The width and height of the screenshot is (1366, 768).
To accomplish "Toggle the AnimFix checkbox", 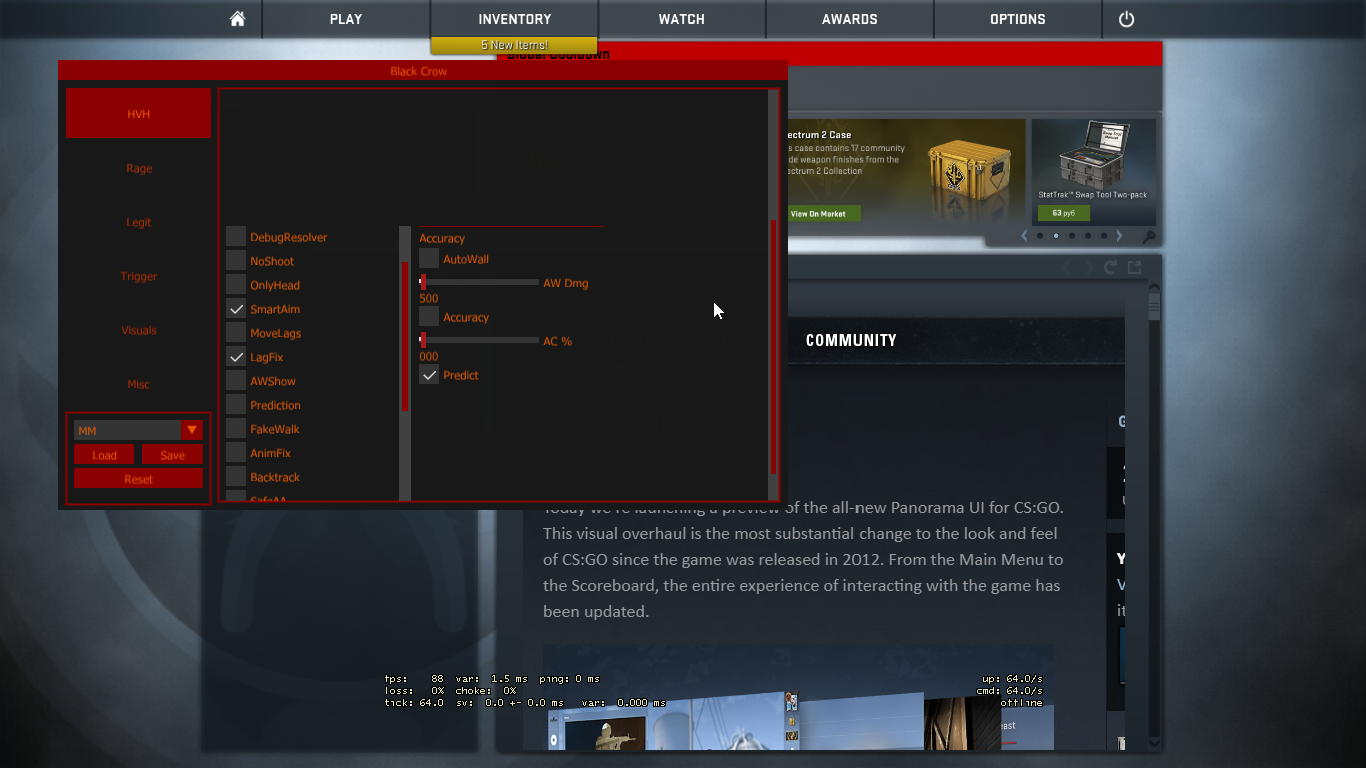I will [236, 453].
